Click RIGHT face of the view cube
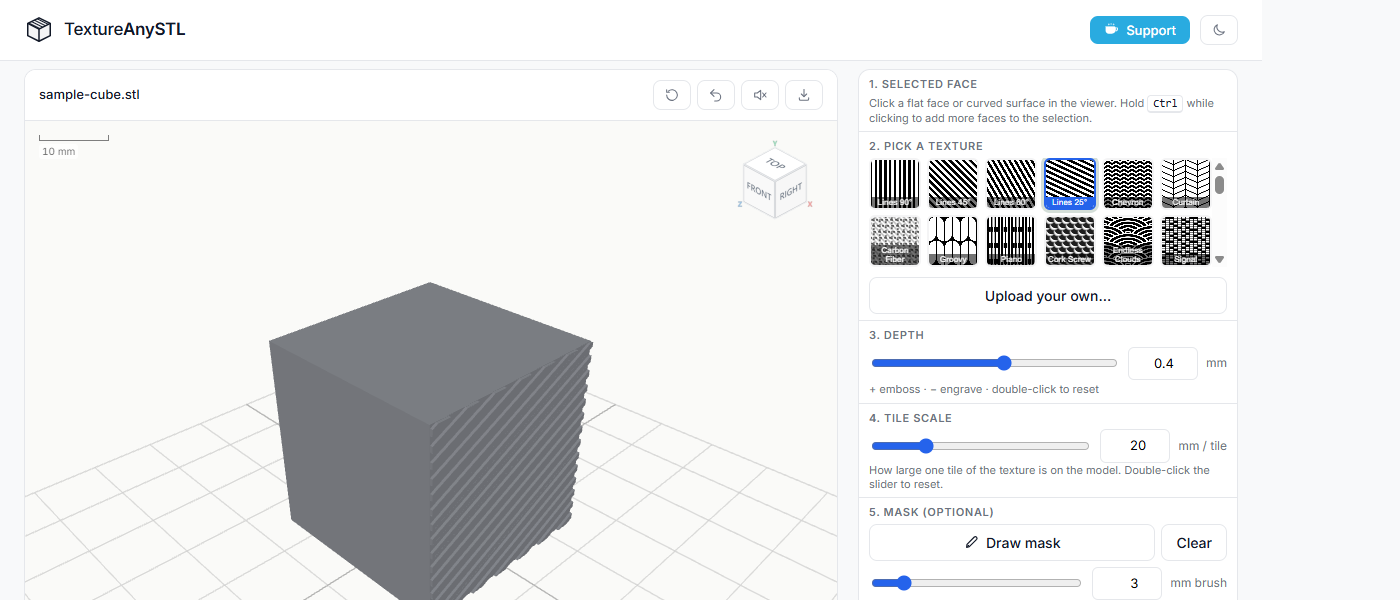Viewport: 1400px width, 600px height. point(790,192)
